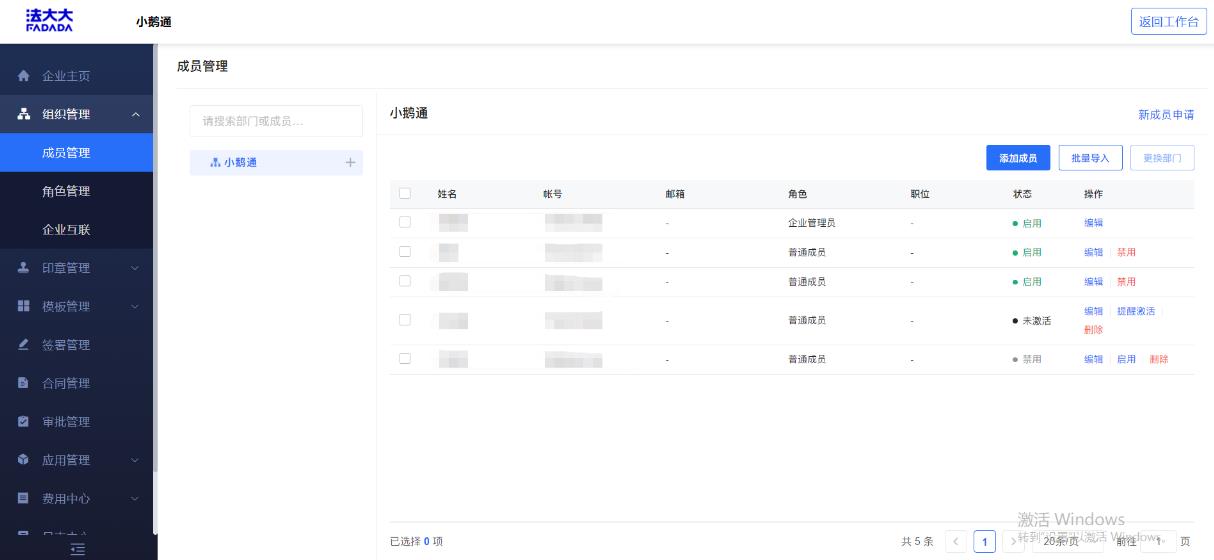Click 编辑 in the disabled member row
This screenshot has width=1214, height=560.
click(x=1094, y=359)
